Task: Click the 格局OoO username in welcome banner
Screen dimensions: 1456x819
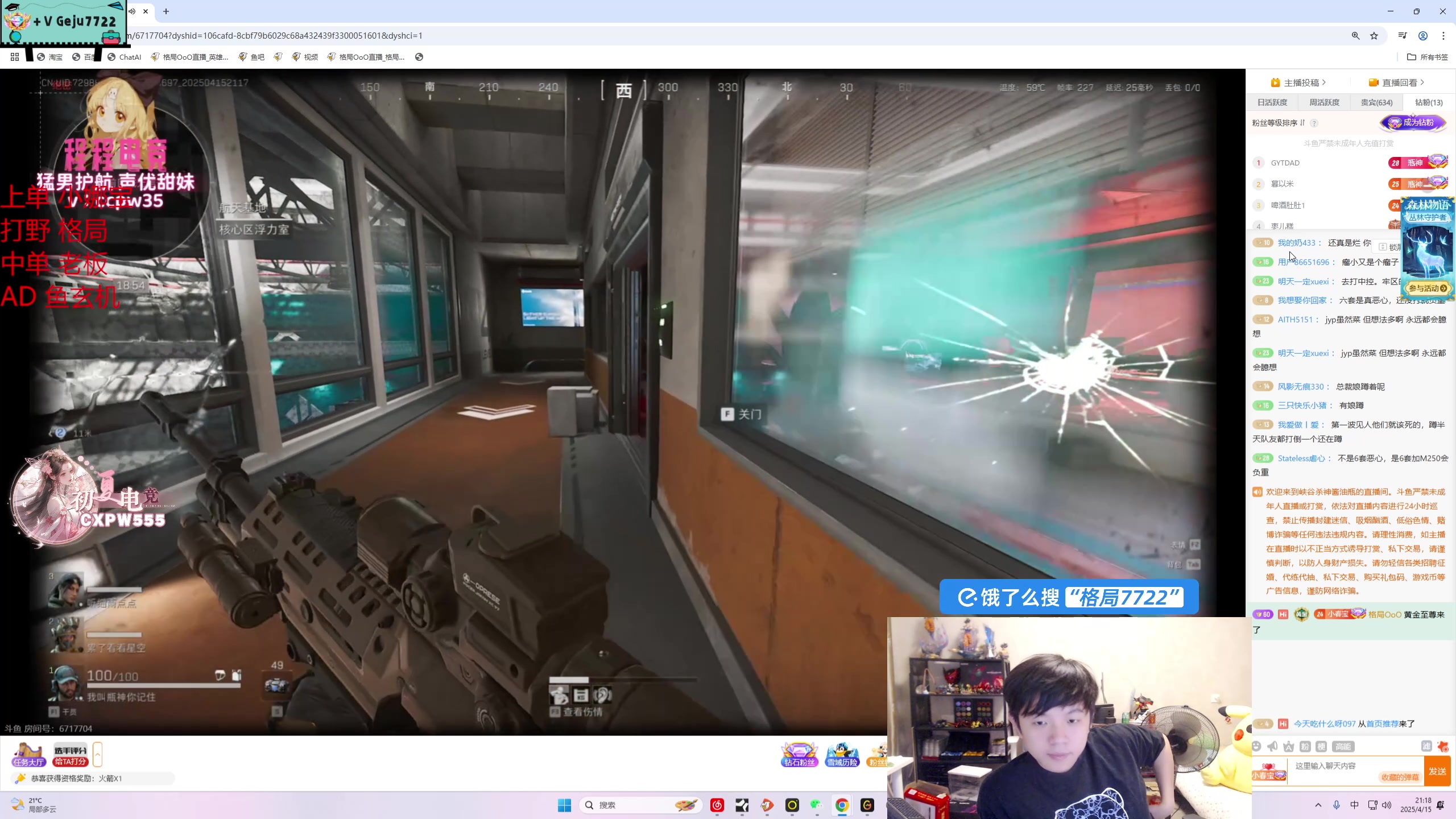Action: pyautogui.click(x=1384, y=615)
